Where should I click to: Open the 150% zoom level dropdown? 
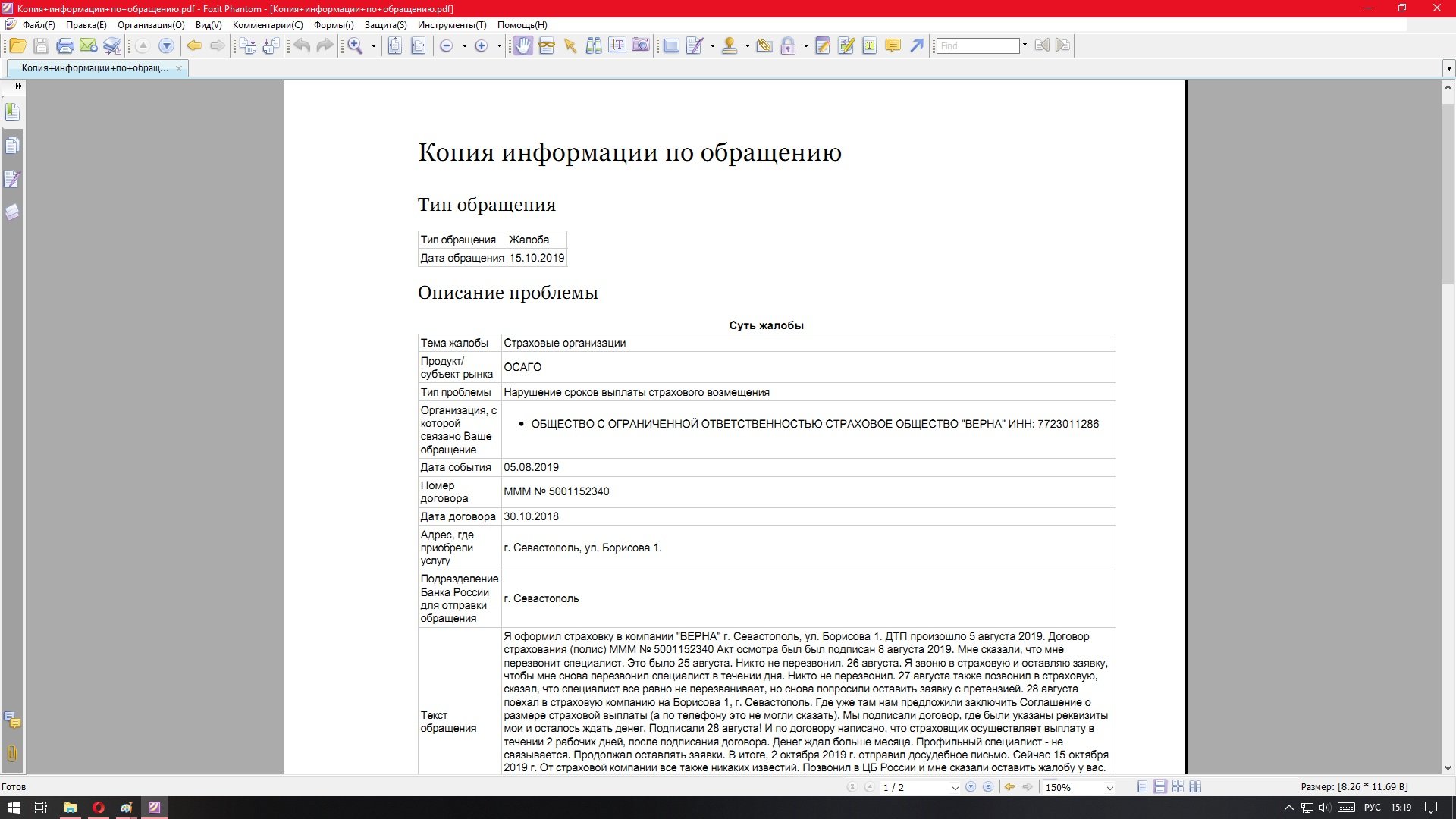[x=1109, y=788]
